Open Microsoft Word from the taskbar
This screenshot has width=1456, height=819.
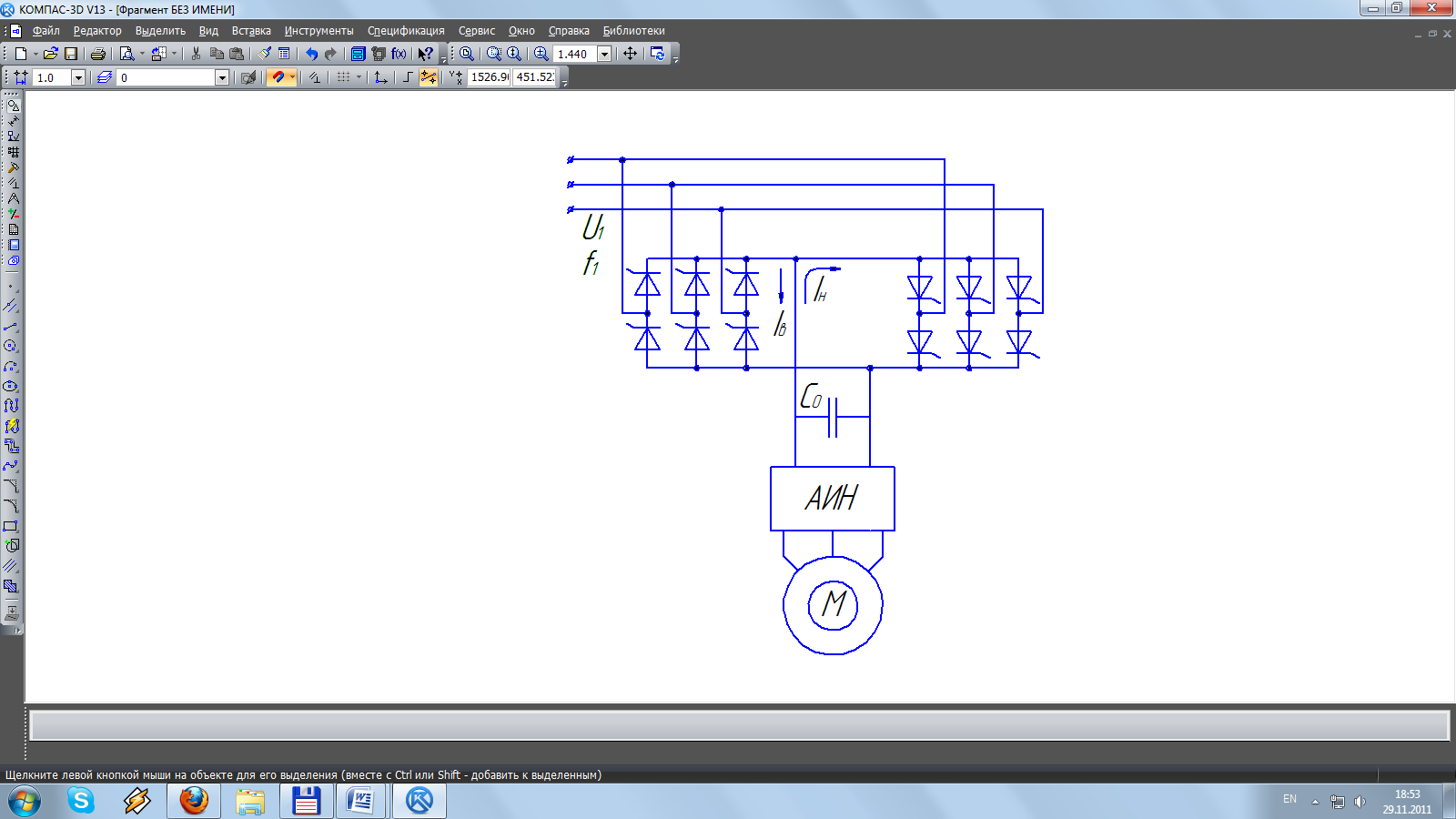tap(361, 801)
